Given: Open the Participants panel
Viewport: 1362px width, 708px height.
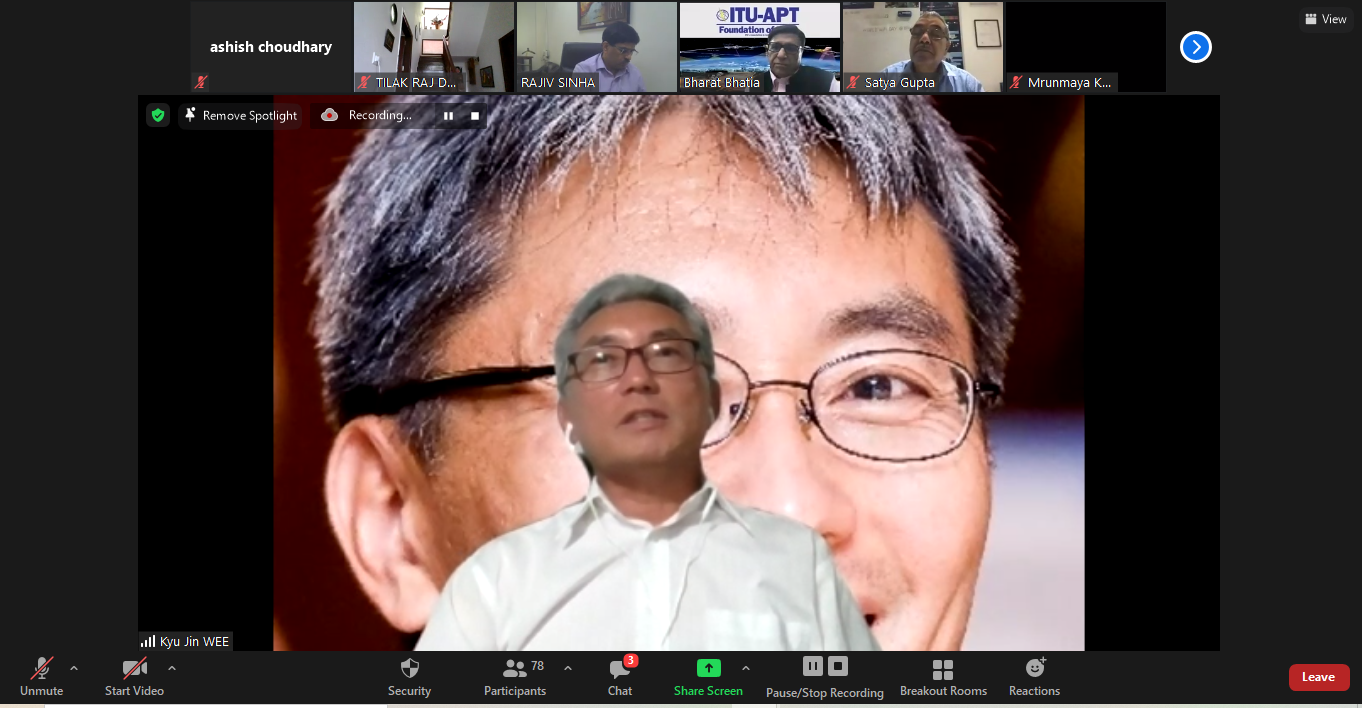Looking at the screenshot, I should click(515, 669).
